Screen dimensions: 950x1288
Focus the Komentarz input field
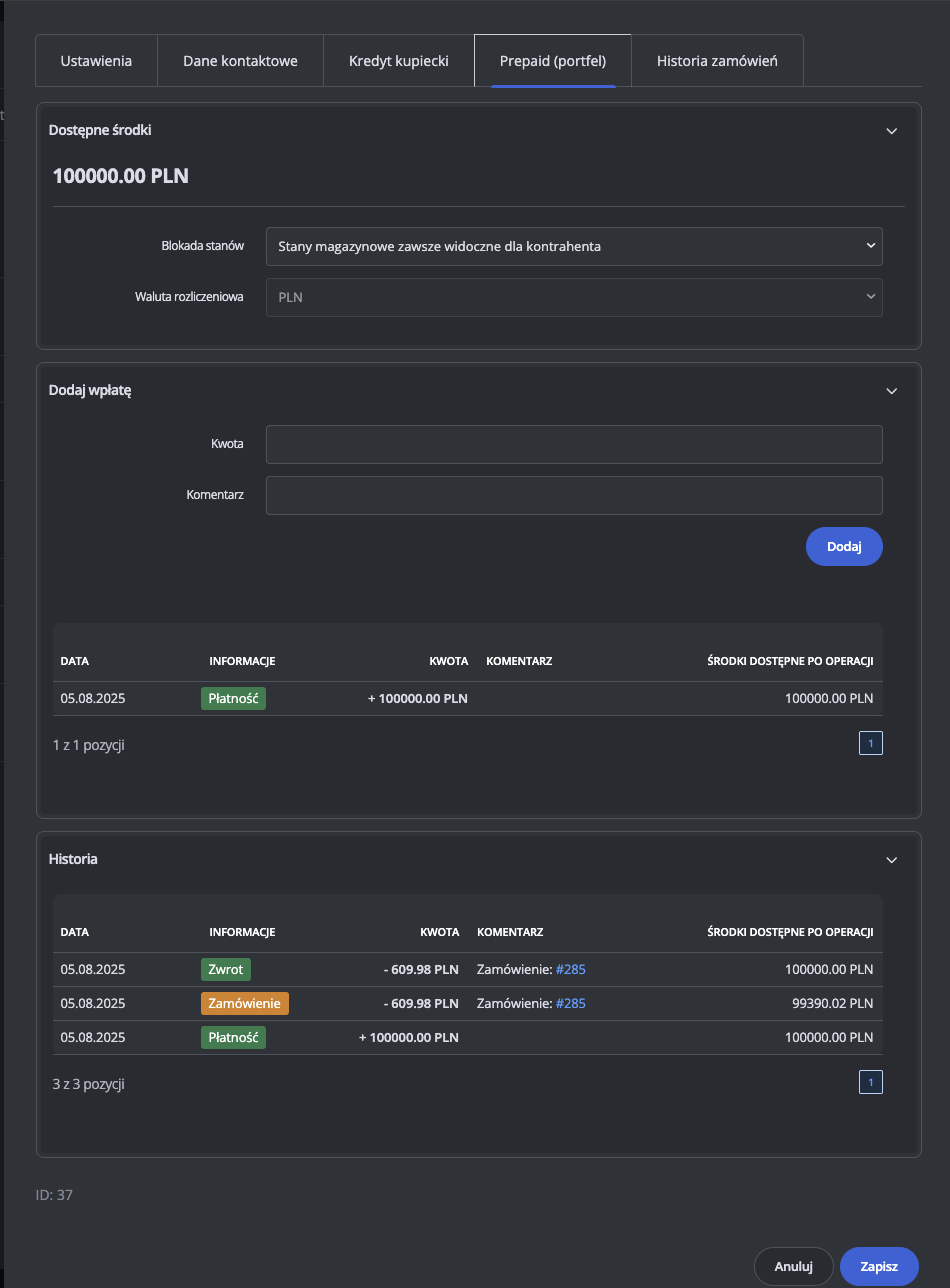pyautogui.click(x=574, y=495)
